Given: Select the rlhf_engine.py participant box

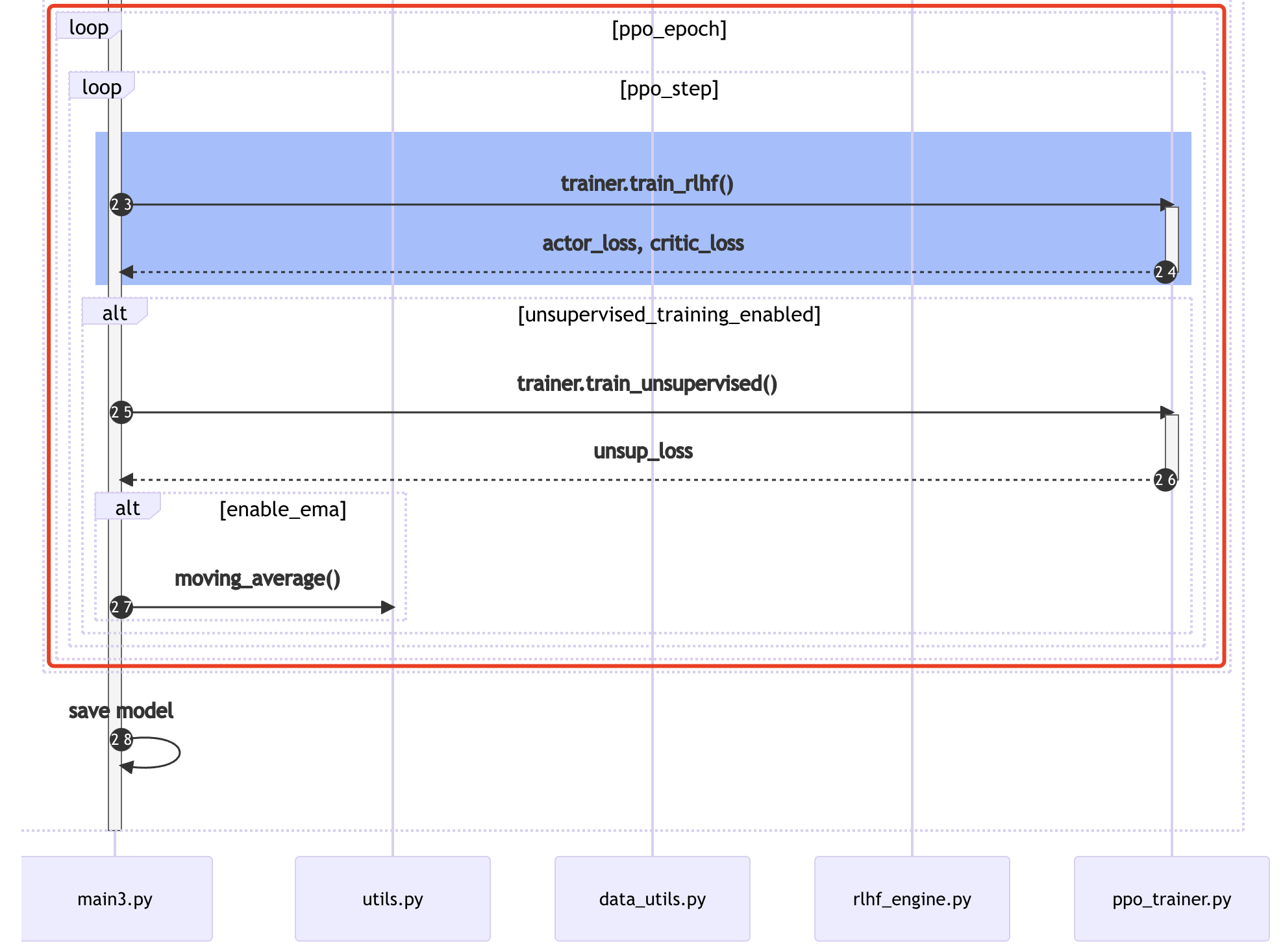Looking at the screenshot, I should [912, 899].
